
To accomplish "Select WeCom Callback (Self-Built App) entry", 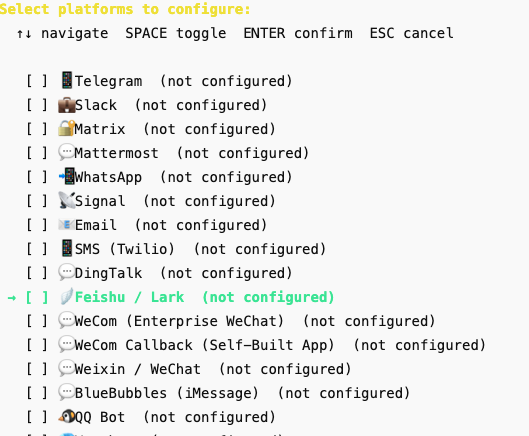I will pyautogui.click(x=256, y=345).
